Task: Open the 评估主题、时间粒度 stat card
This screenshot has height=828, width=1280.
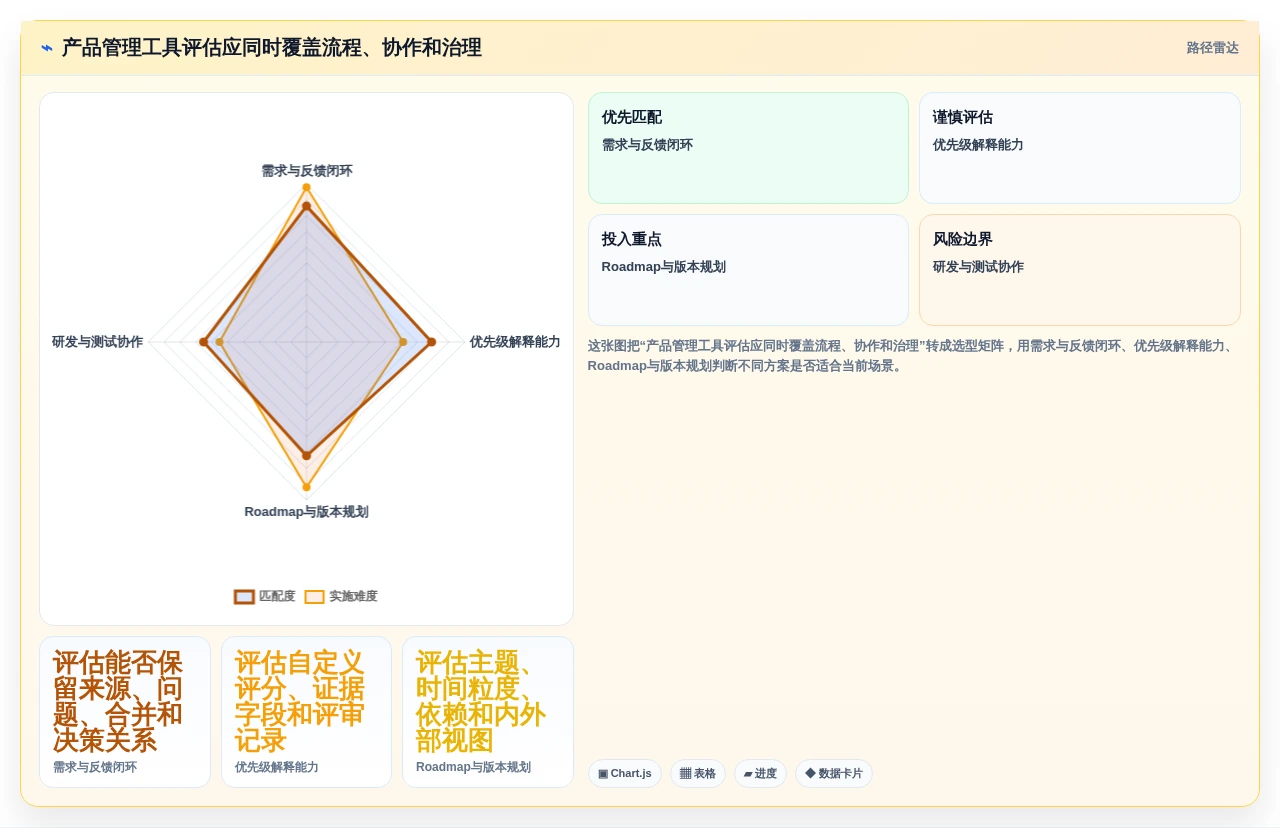Action: click(488, 712)
